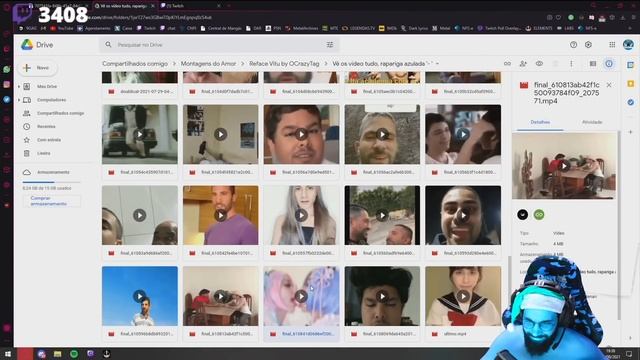Toggle the view details info icon
This screenshot has height=360, width=640.
click(x=609, y=64)
